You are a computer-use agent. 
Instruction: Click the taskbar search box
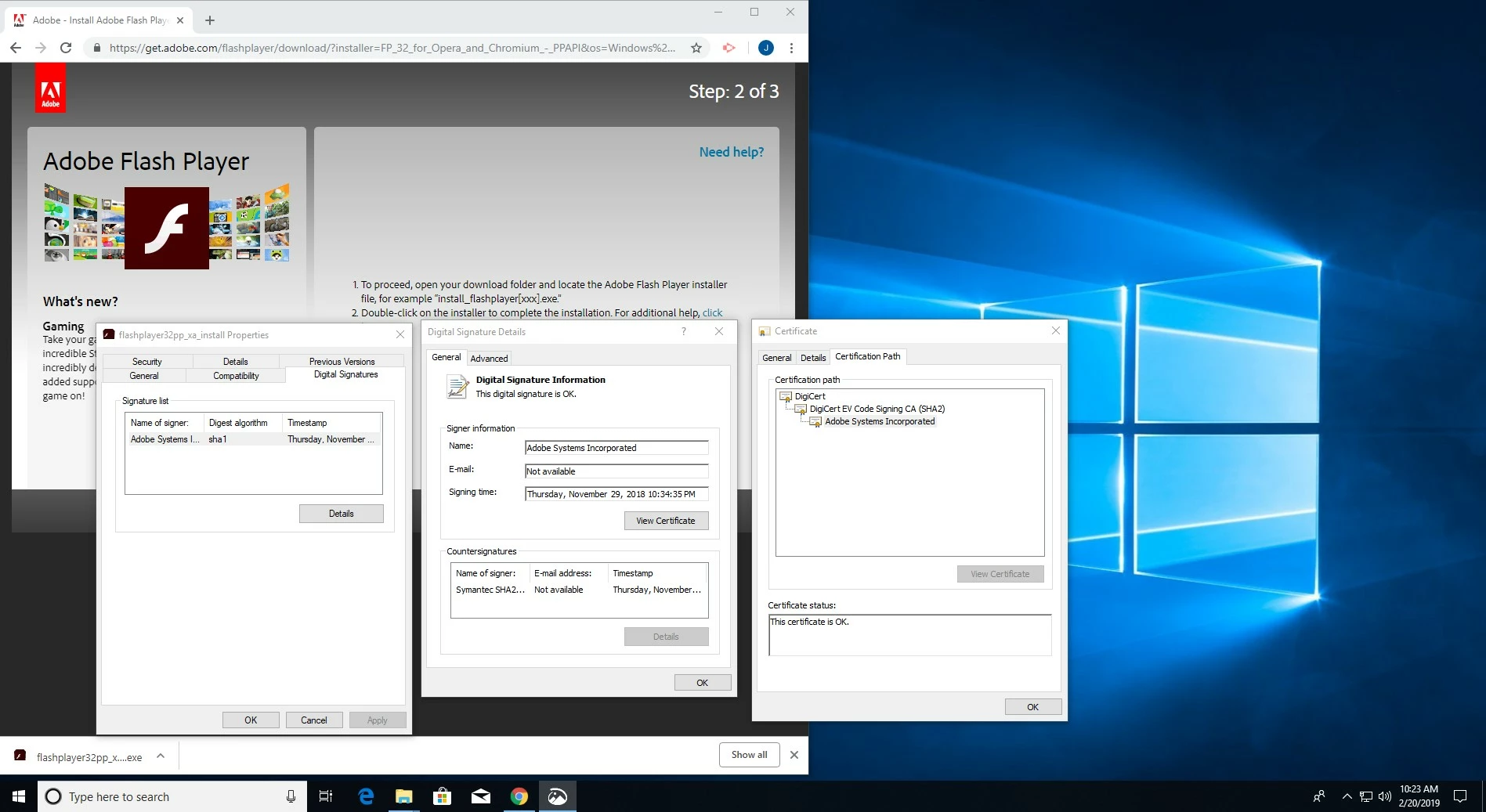tap(172, 796)
